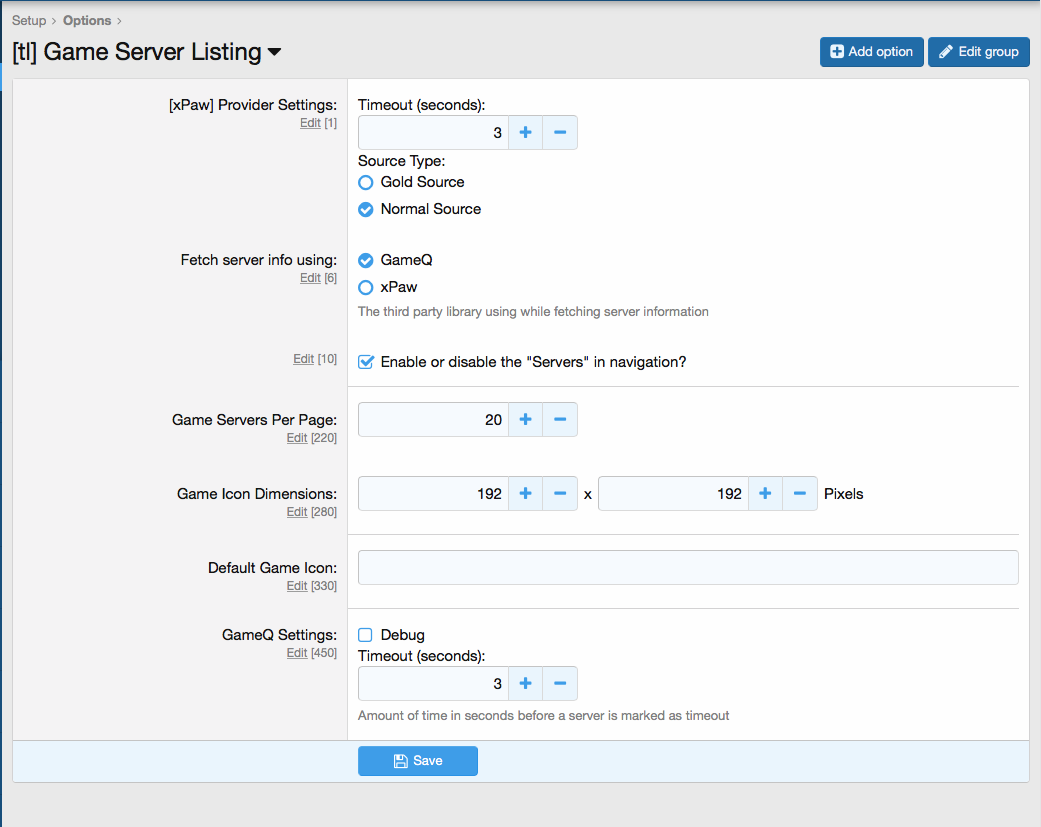Go to Setup in breadcrumb

pos(29,20)
